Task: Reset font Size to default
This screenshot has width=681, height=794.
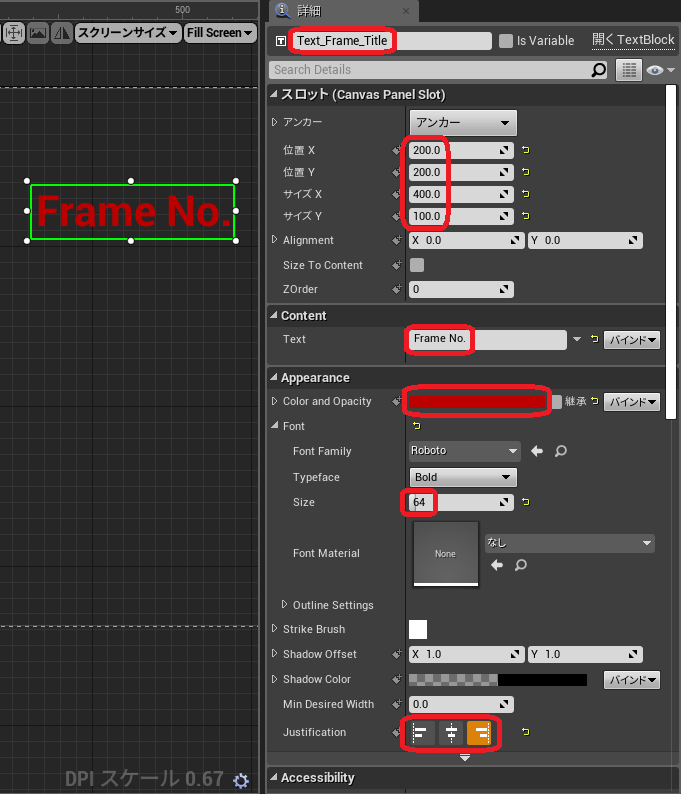Action: (526, 502)
